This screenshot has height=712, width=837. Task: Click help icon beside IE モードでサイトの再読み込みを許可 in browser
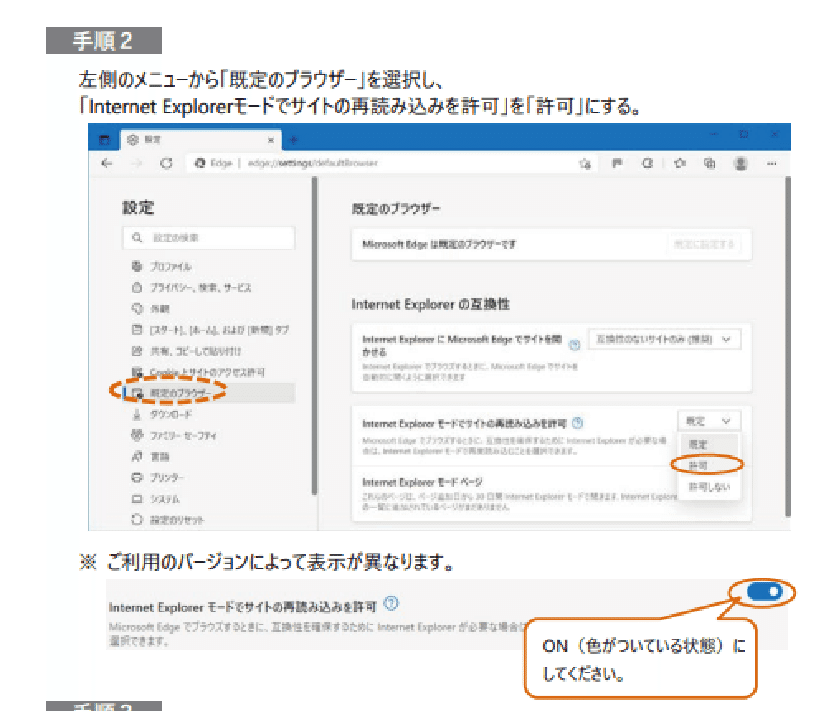pyautogui.click(x=578, y=423)
